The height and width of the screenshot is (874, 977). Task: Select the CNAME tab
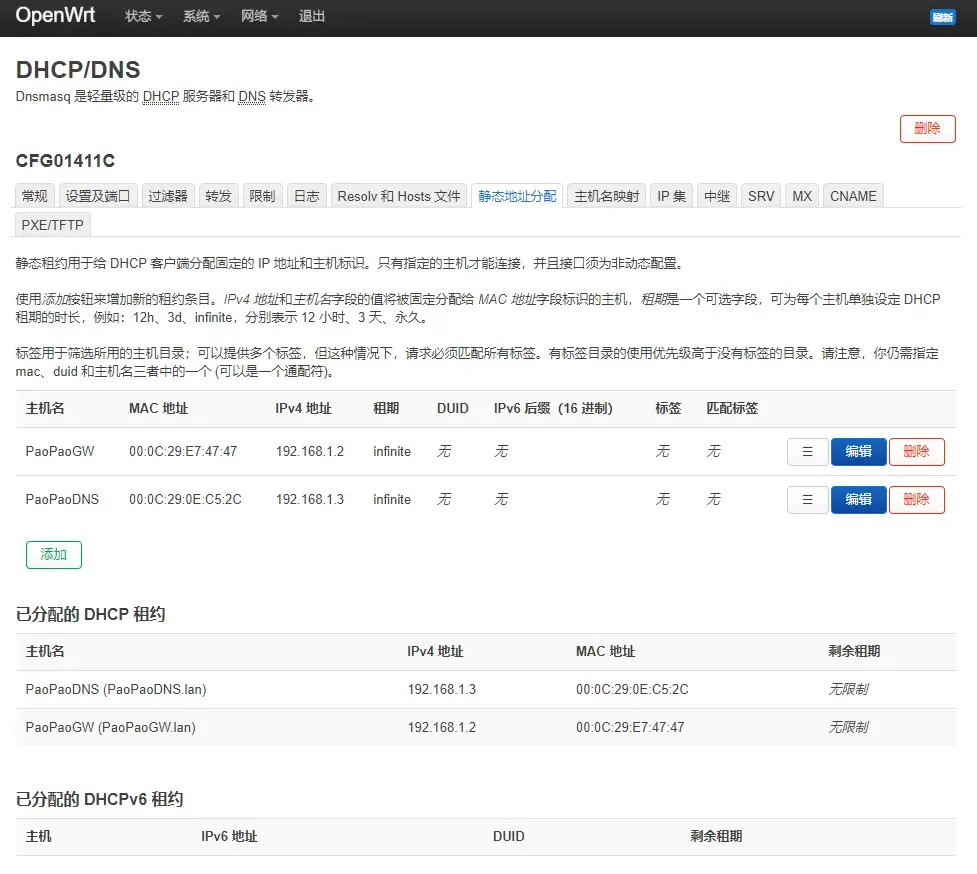click(853, 196)
